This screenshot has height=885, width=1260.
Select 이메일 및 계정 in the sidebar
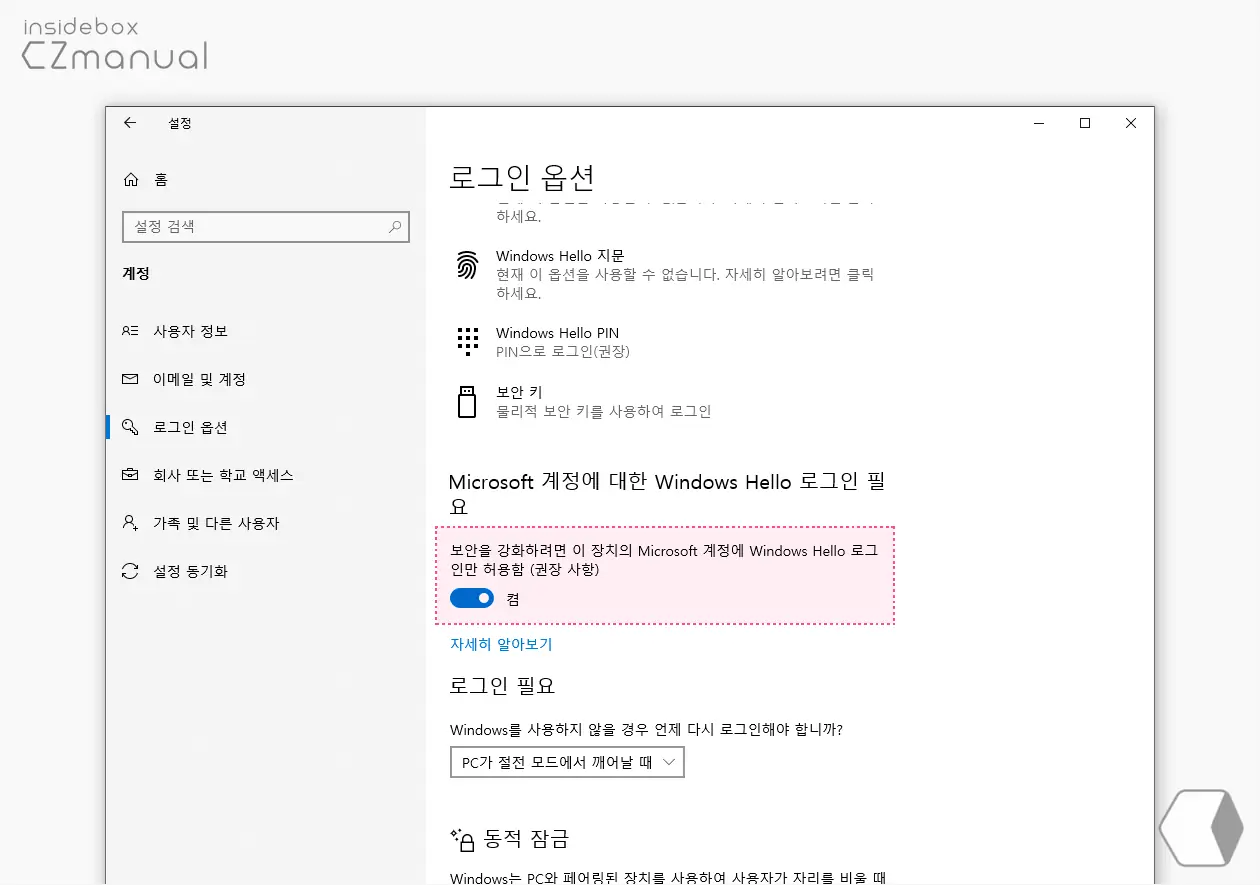tap(199, 379)
